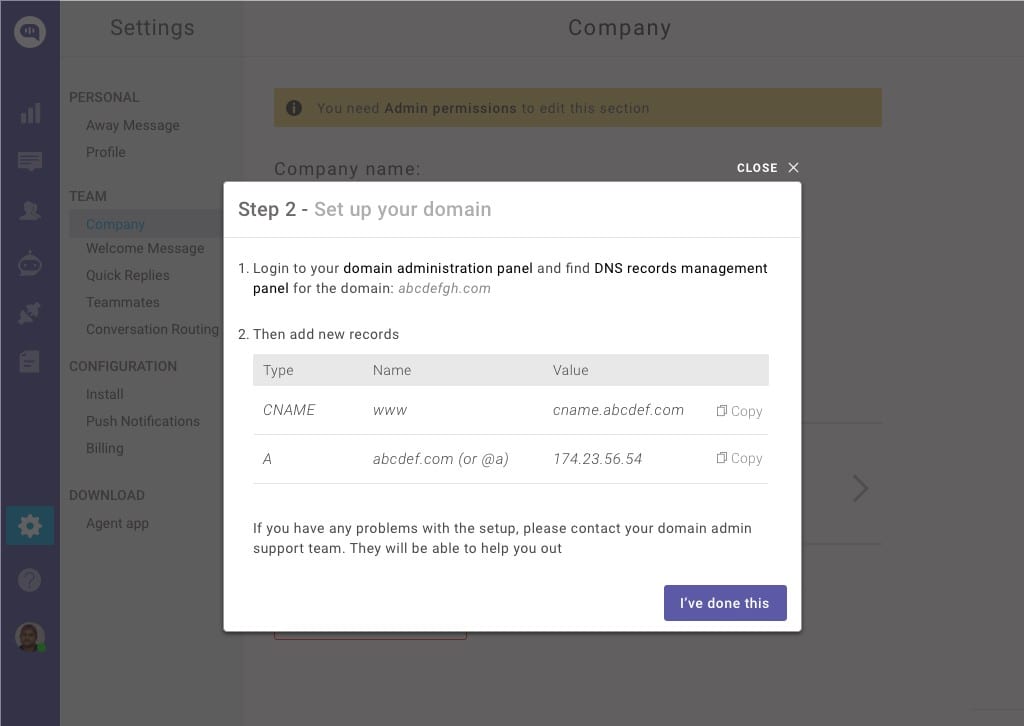
Task: Click the abcdefgh.com domain text
Action: (444, 289)
